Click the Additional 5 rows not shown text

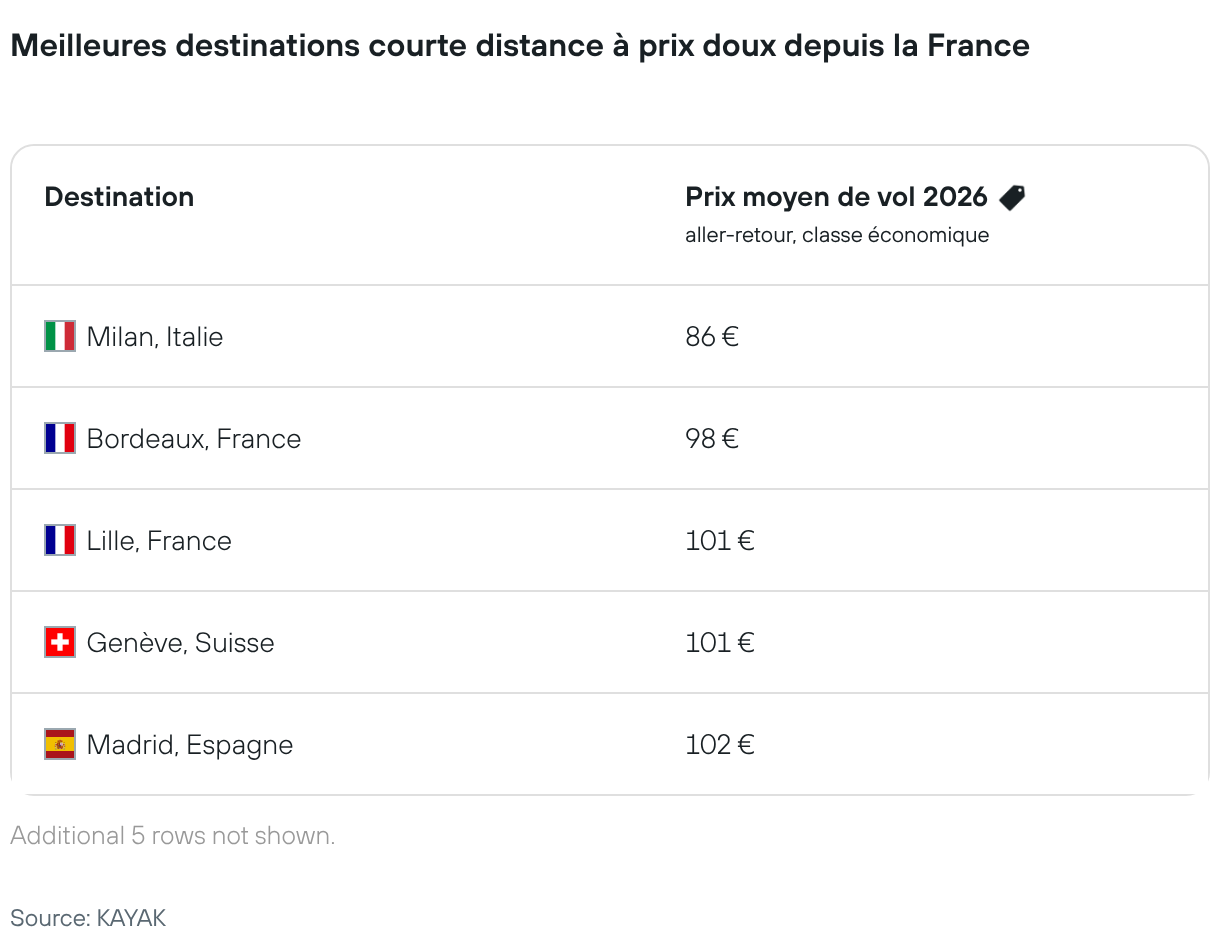click(173, 836)
